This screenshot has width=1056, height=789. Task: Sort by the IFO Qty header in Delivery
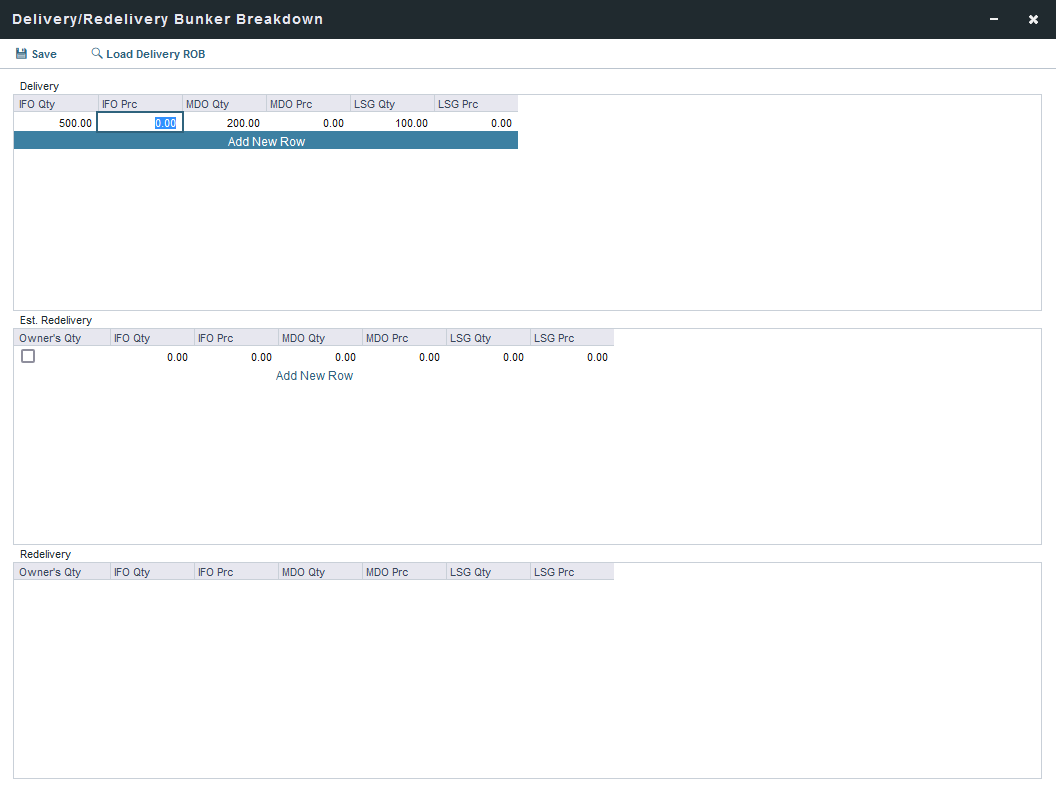point(56,104)
